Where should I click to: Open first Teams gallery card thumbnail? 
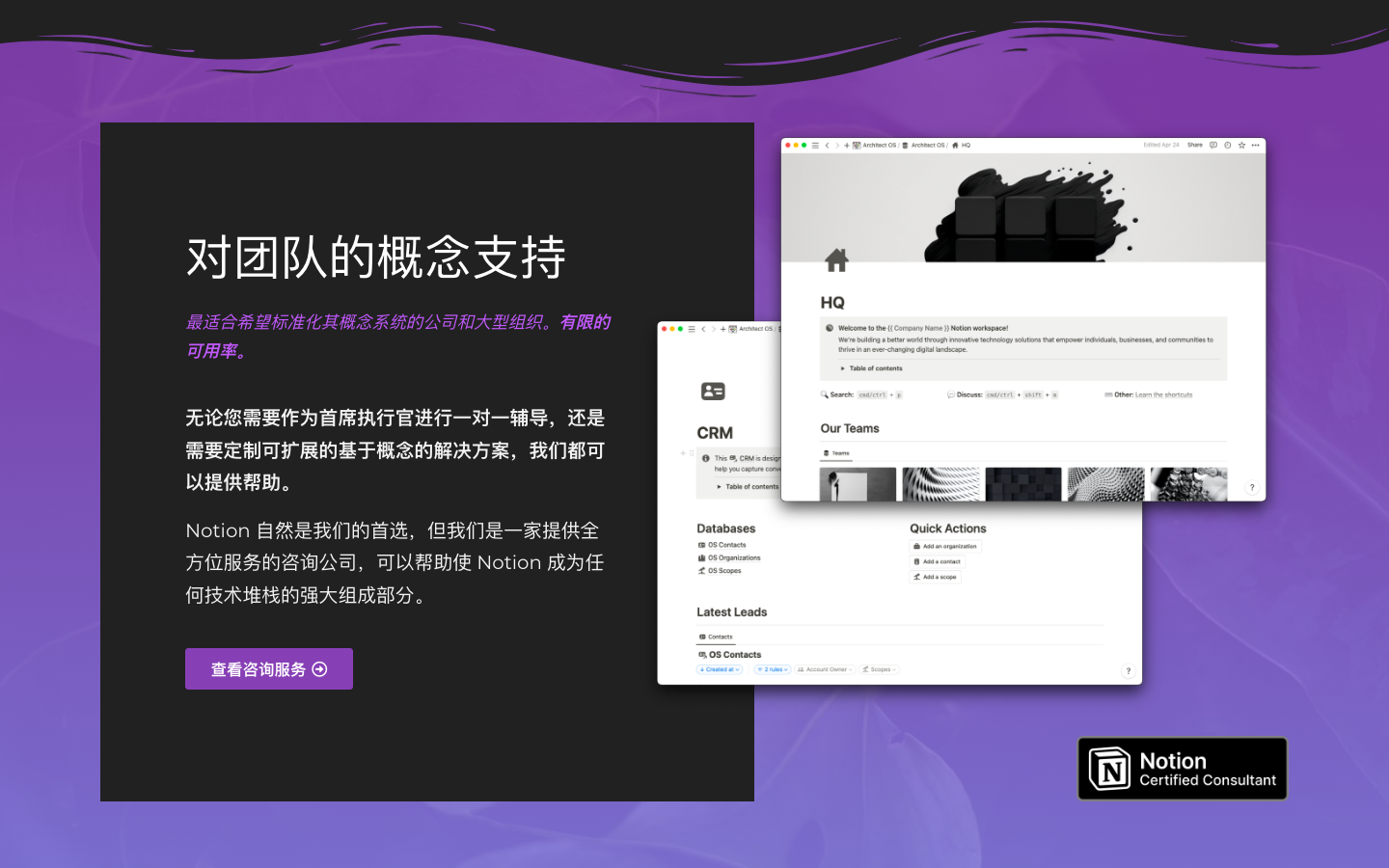[x=858, y=484]
